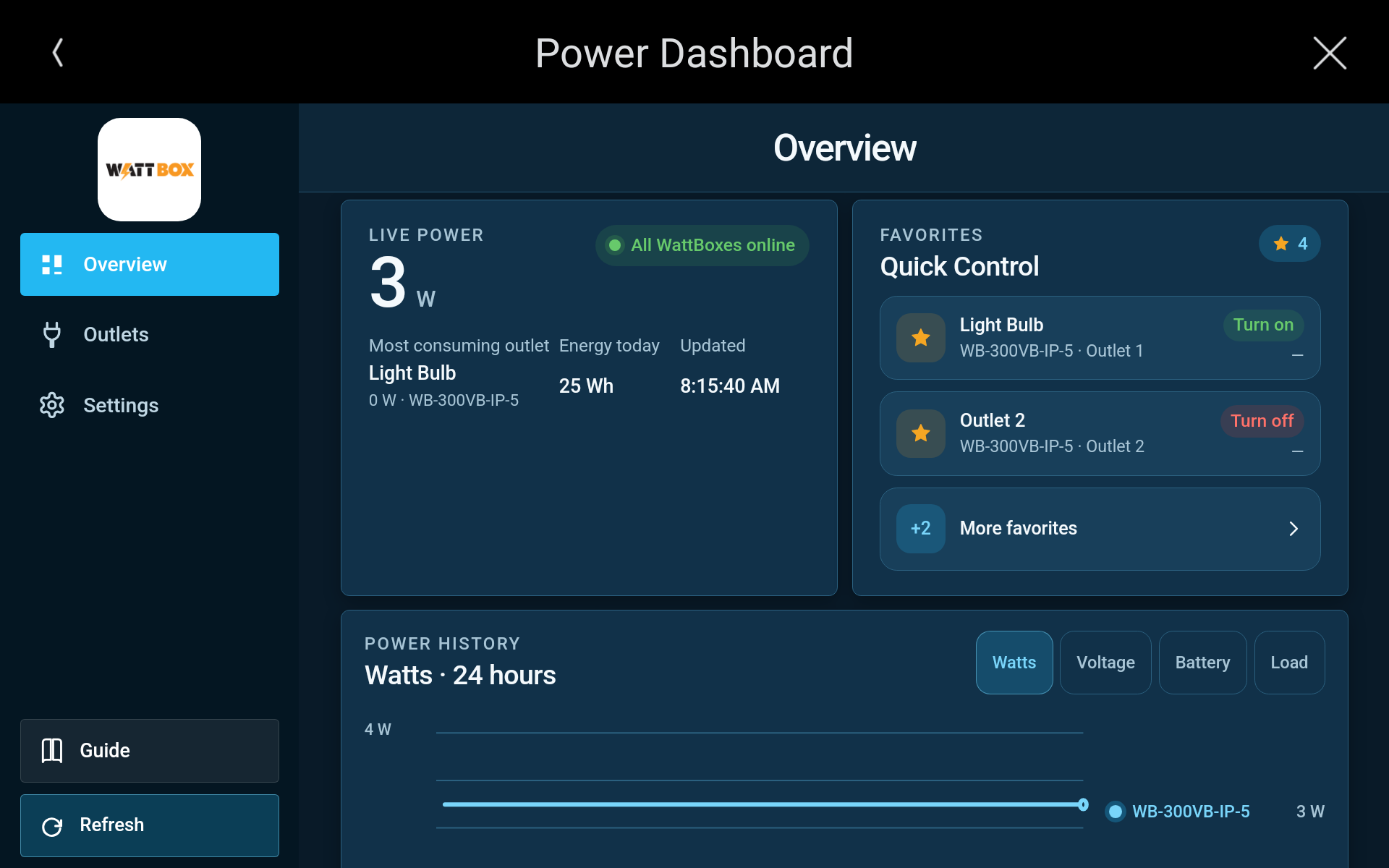Viewport: 1389px width, 868px height.
Task: Click the 25 Wh energy today value
Action: (x=586, y=386)
